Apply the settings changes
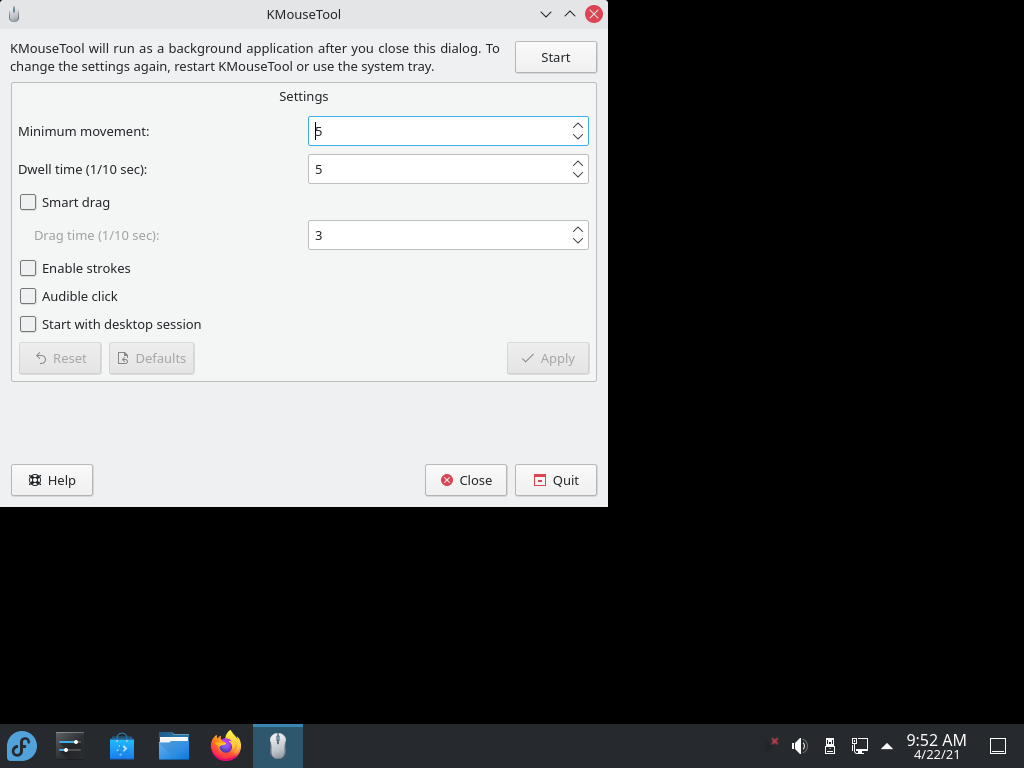Screen dimensions: 1024x768 (x=548, y=359)
